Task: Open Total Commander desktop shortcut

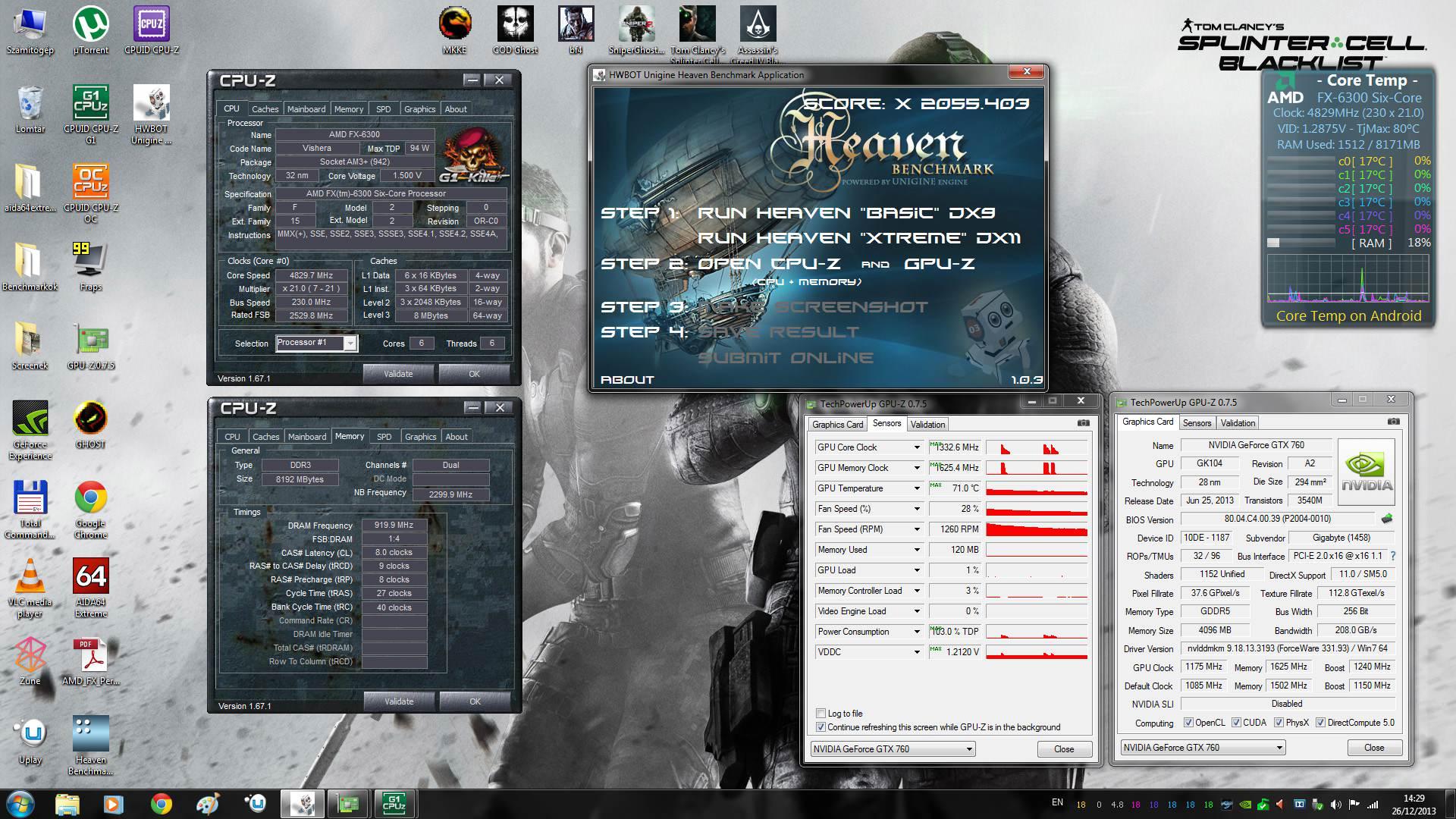Action: click(x=30, y=508)
